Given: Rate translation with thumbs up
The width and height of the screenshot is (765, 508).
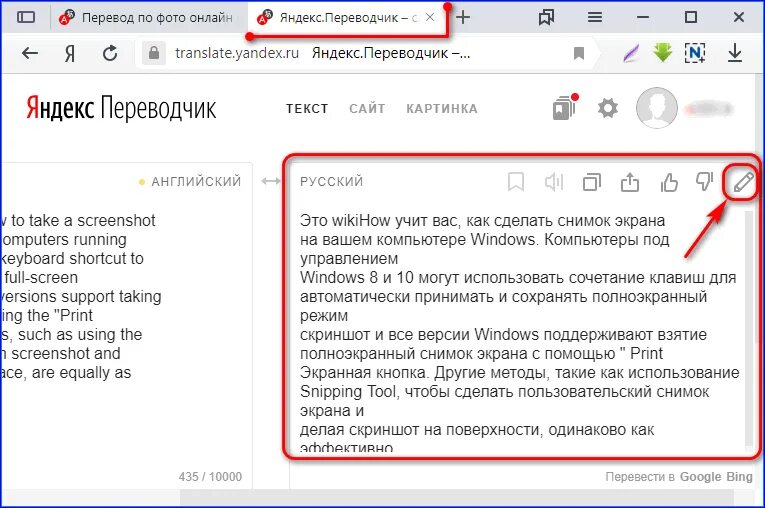Looking at the screenshot, I should (x=669, y=182).
